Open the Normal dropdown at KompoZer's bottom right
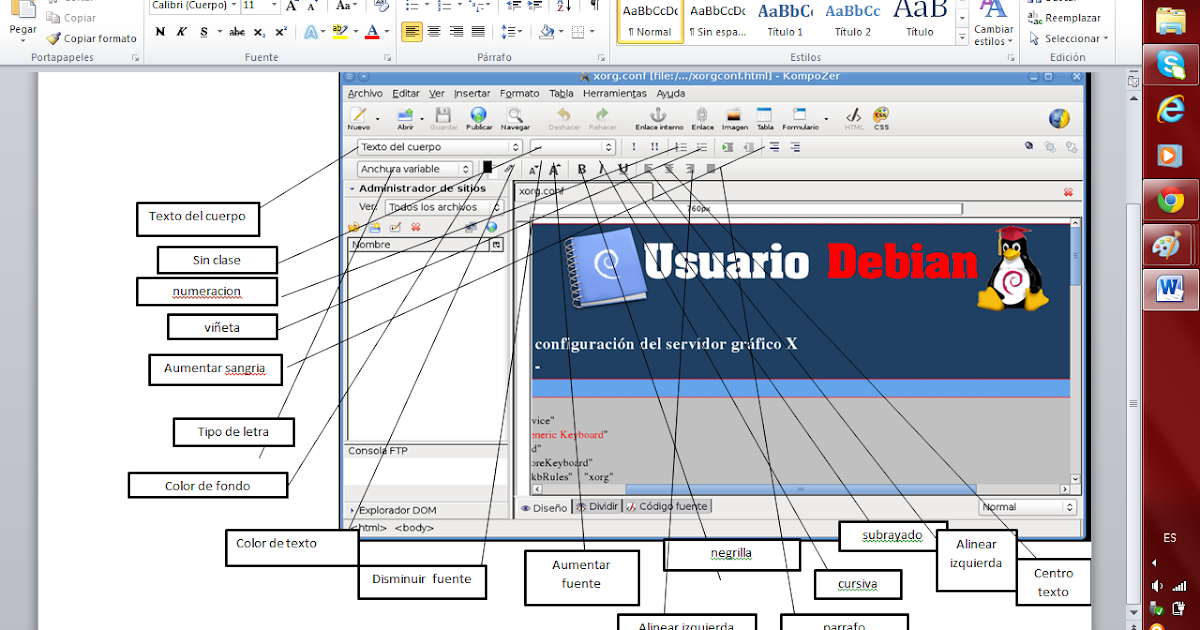This screenshot has height=630, width=1200. point(1028,507)
